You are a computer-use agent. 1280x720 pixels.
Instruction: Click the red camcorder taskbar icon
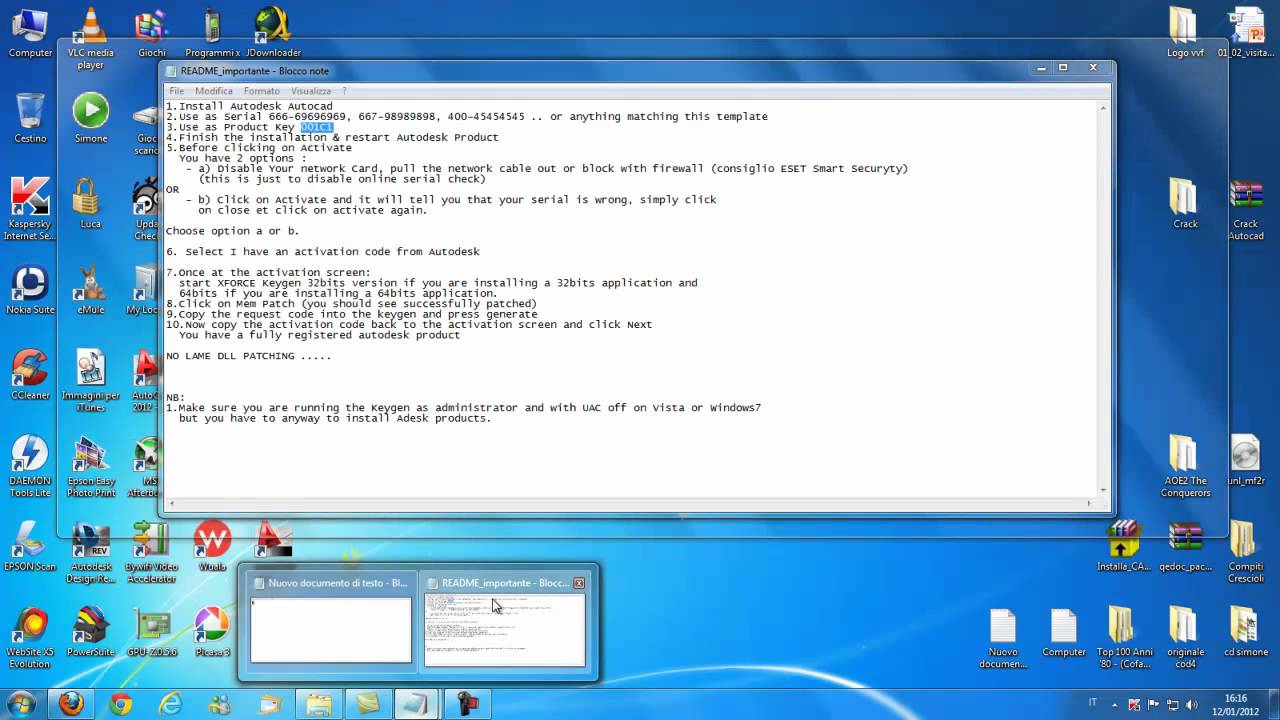(467, 704)
